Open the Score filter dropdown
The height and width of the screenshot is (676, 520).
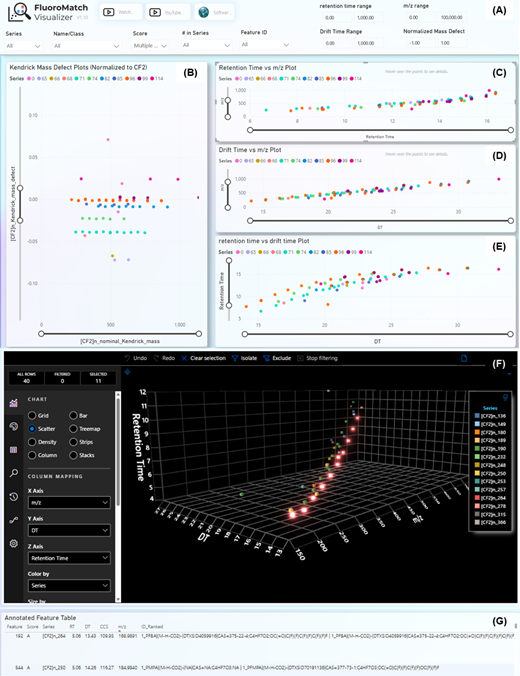pyautogui.click(x=150, y=45)
